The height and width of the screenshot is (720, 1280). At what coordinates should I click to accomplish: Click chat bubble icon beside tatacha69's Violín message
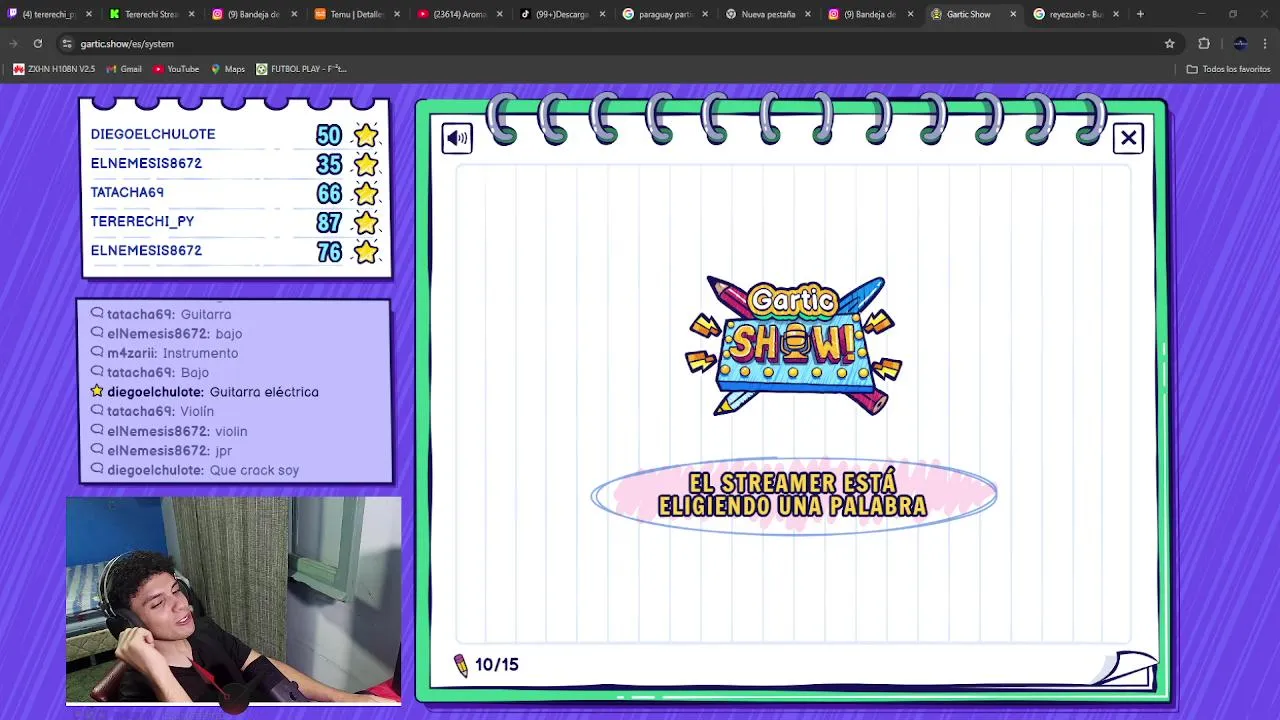(97, 411)
